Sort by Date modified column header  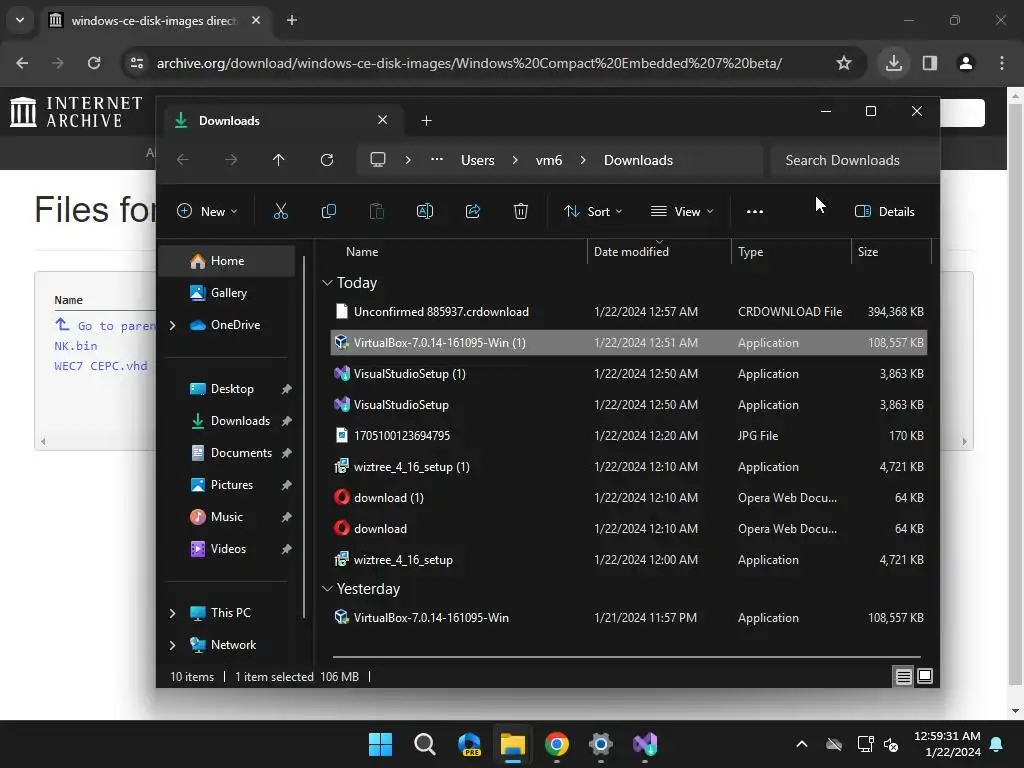coord(659,251)
